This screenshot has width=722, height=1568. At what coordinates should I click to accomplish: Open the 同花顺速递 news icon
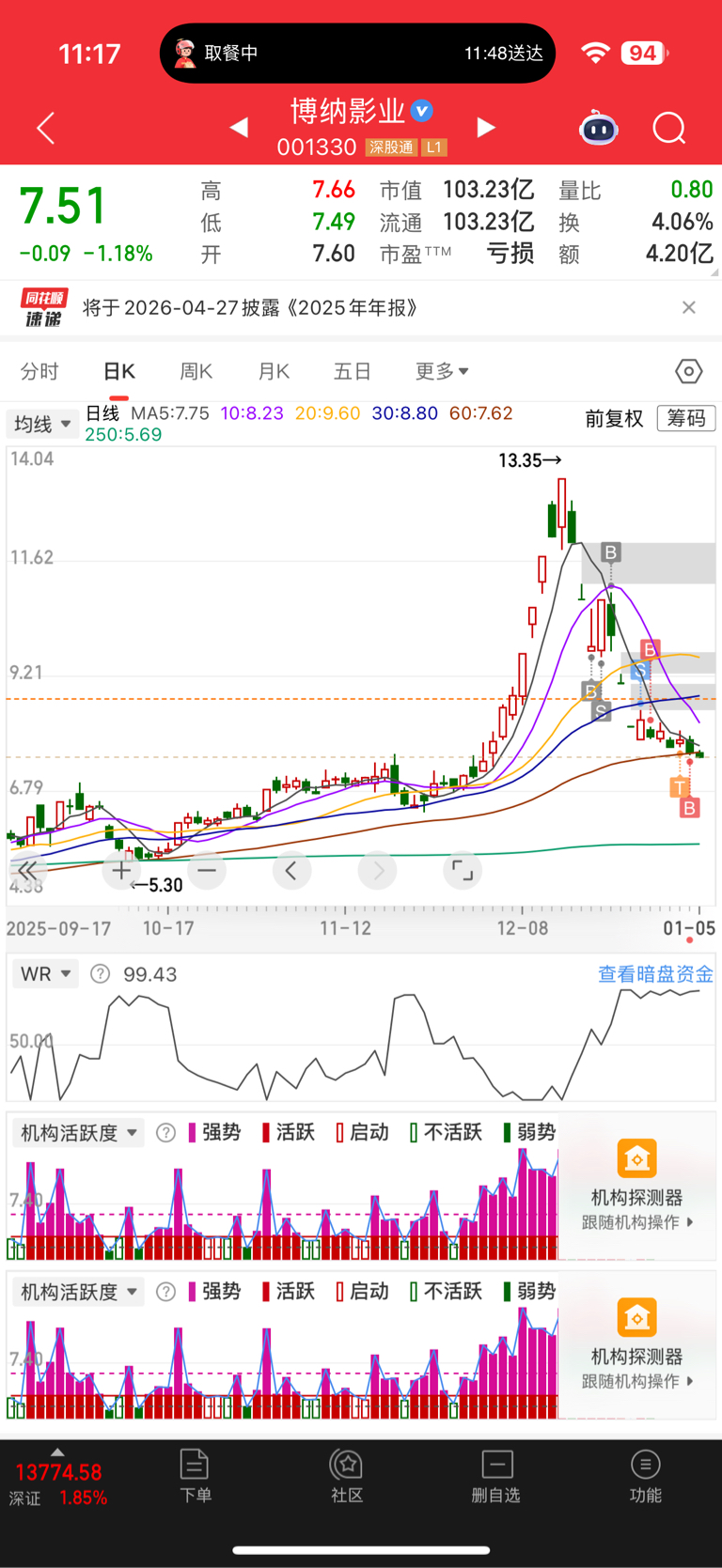pos(44,307)
